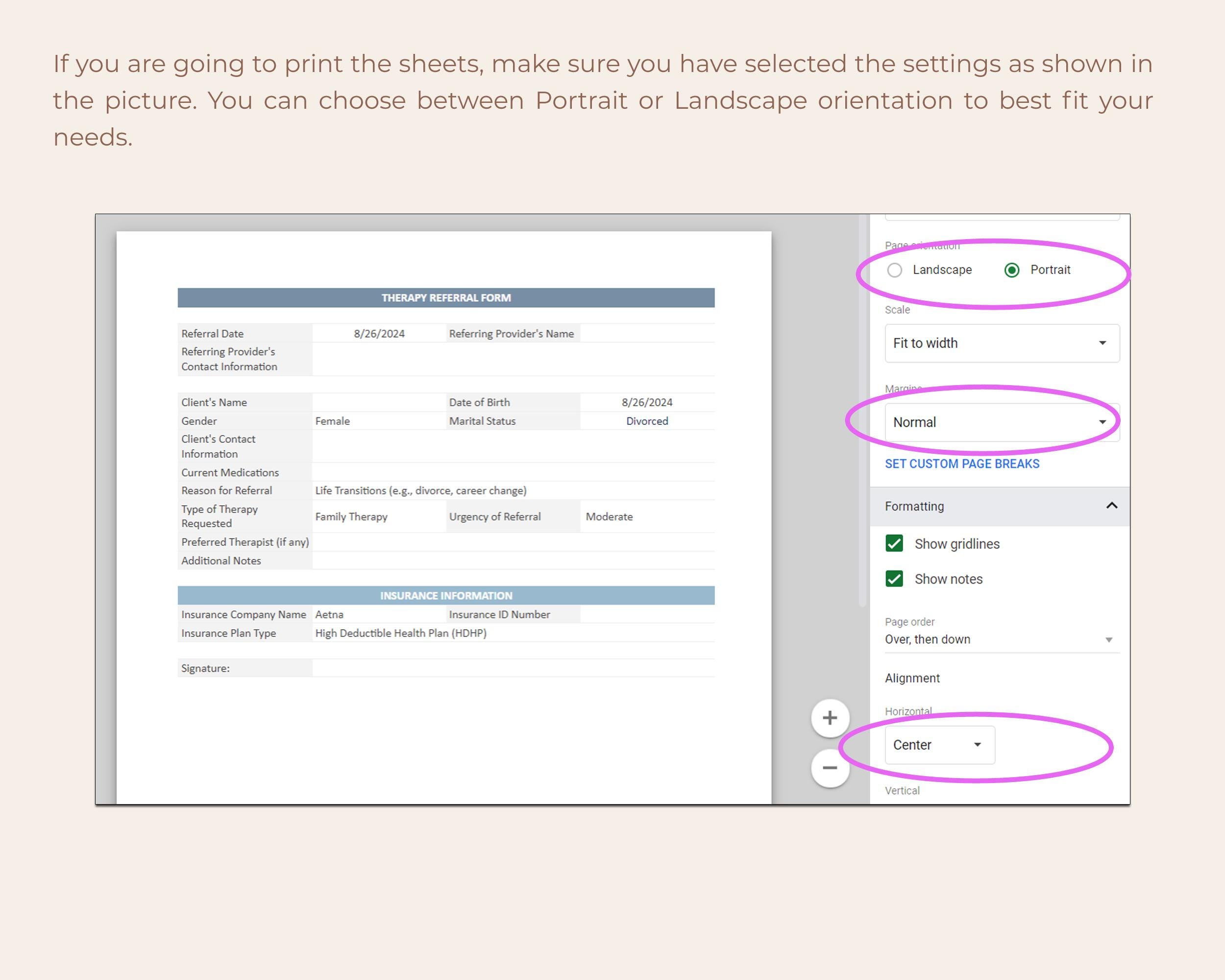Click the THERAPY REFERRAL FORM header
The width and height of the screenshot is (1225, 980).
pos(446,297)
